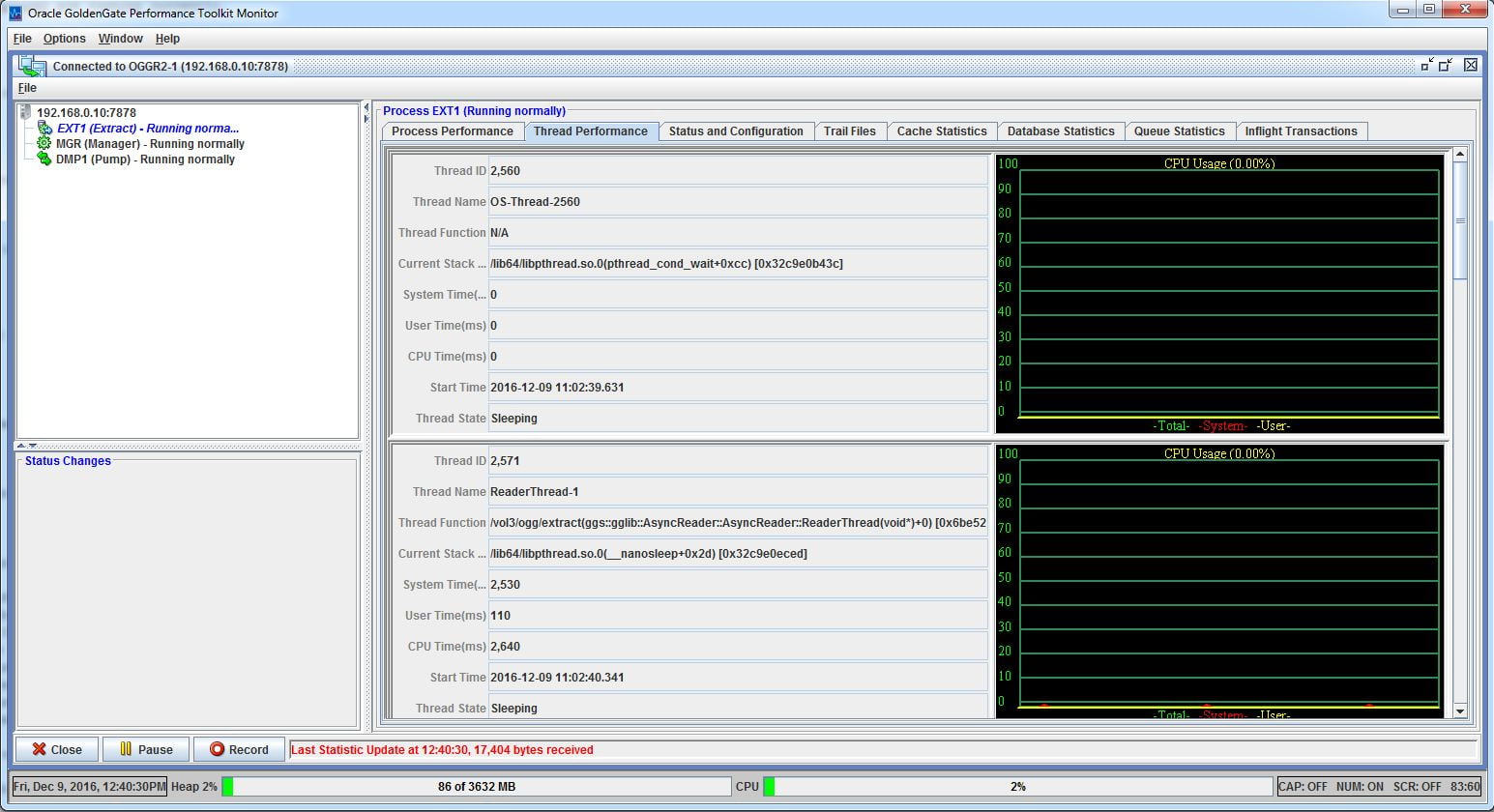The width and height of the screenshot is (1494, 812).
Task: Click the 'NUM: ON' keyboard indicator
Action: coord(1360,787)
